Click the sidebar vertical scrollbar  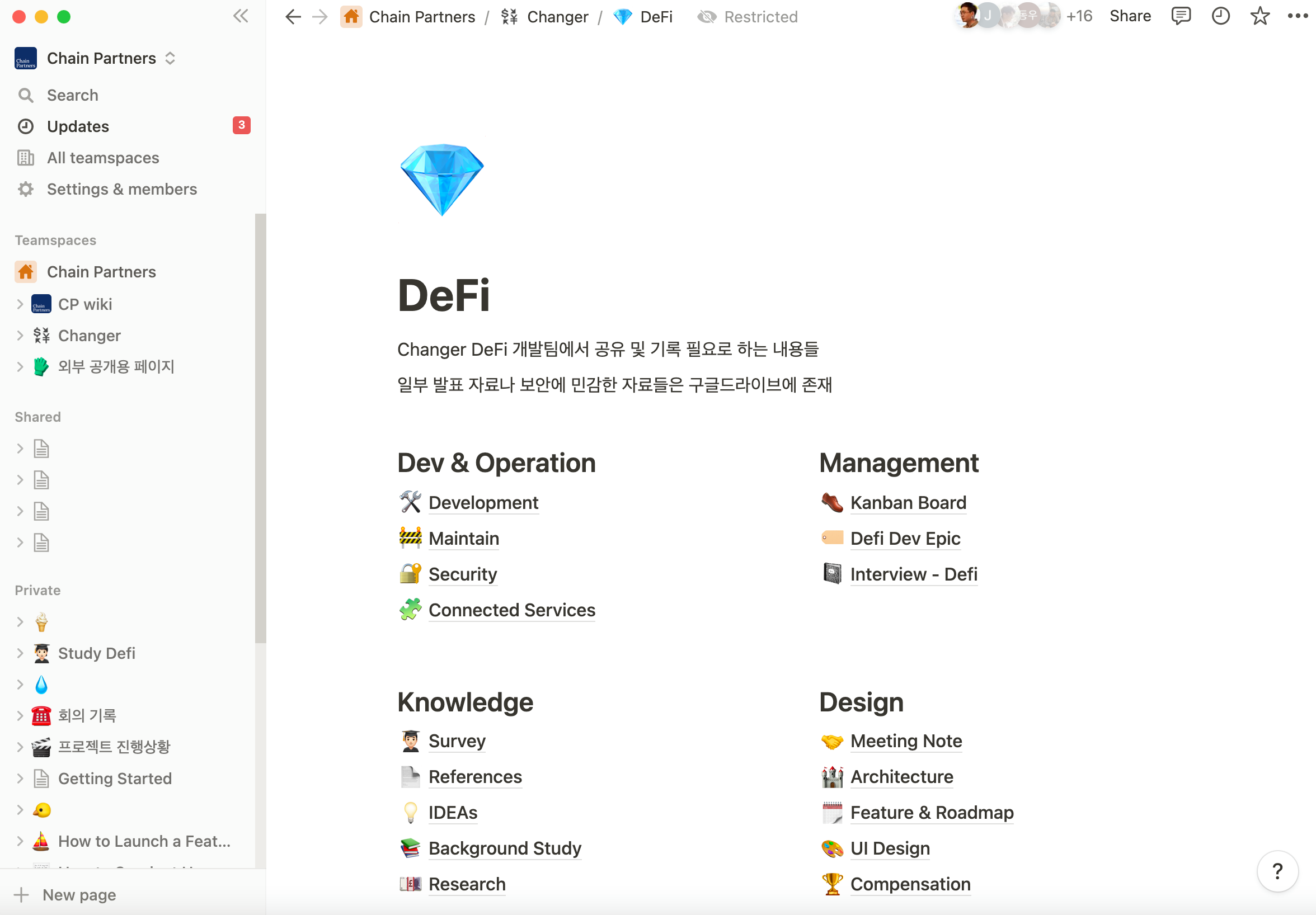pyautogui.click(x=260, y=427)
